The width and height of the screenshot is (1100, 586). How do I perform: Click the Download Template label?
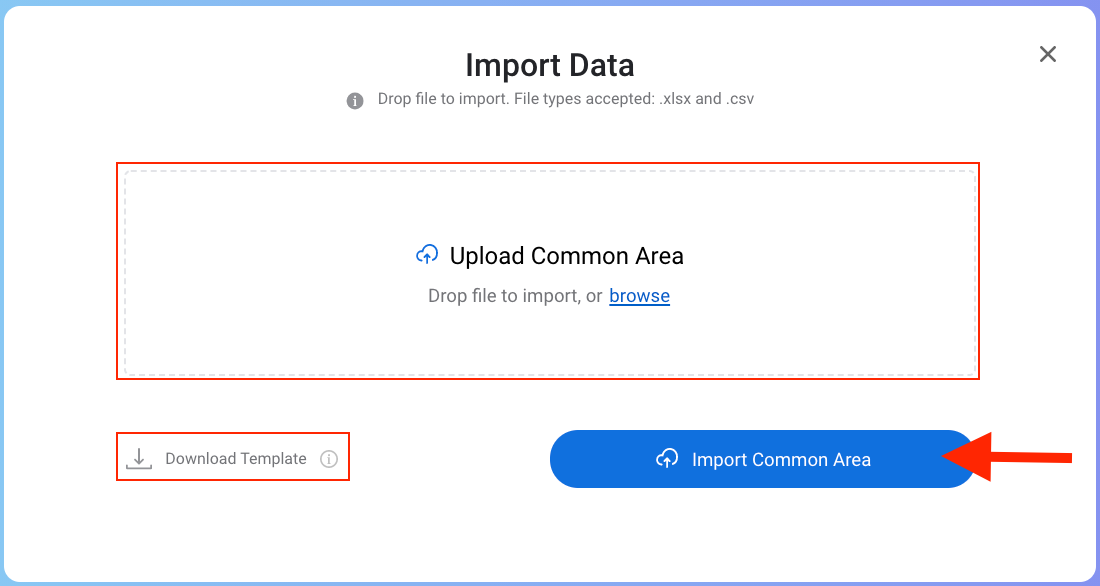[236, 459]
